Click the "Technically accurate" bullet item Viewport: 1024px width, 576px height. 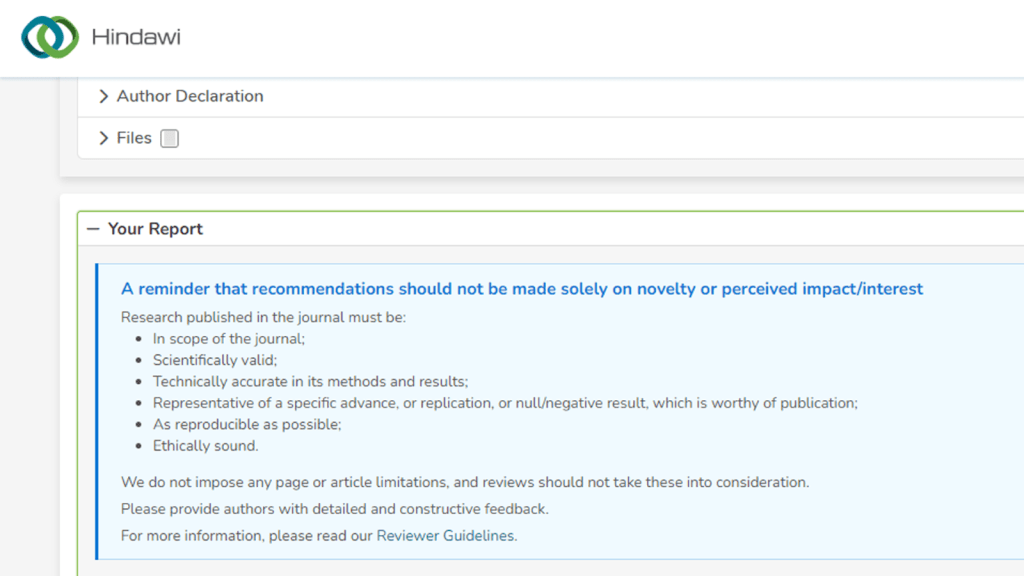click(310, 382)
